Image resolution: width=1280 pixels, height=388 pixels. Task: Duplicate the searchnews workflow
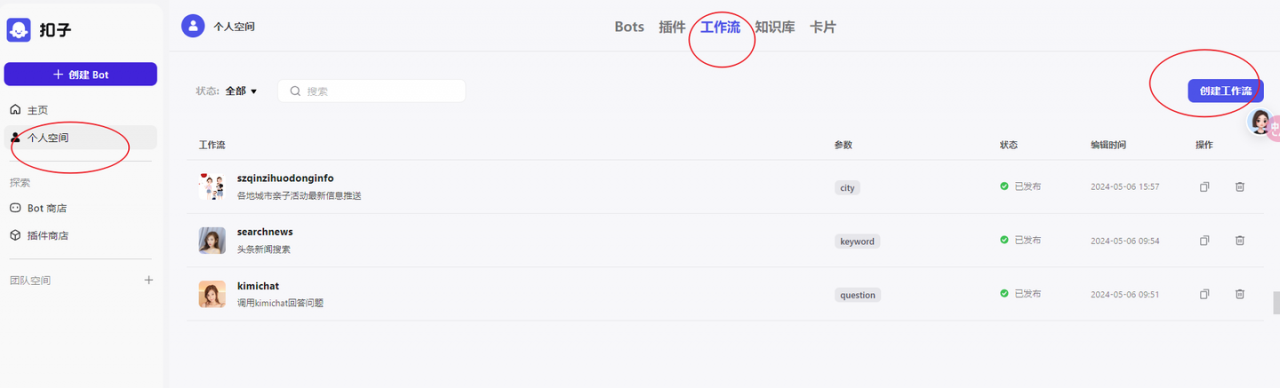tap(1205, 240)
